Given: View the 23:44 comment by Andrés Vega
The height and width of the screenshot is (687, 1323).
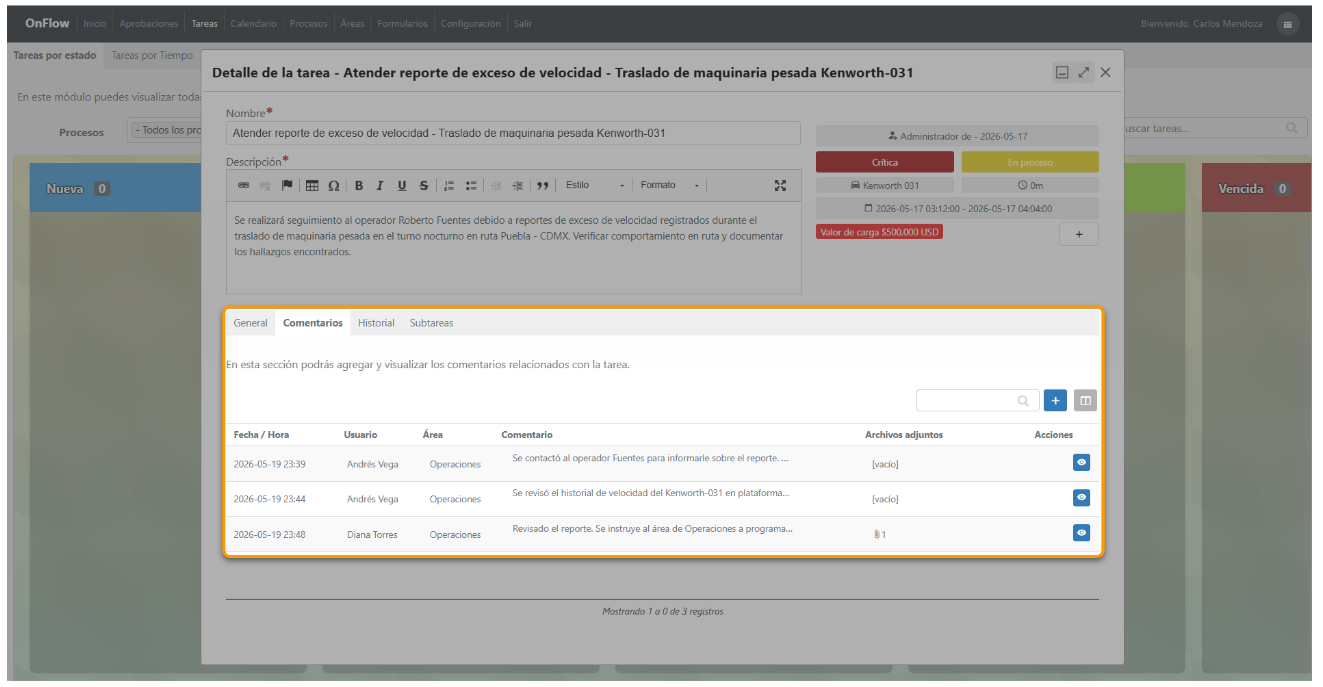Looking at the screenshot, I should (x=1081, y=497).
